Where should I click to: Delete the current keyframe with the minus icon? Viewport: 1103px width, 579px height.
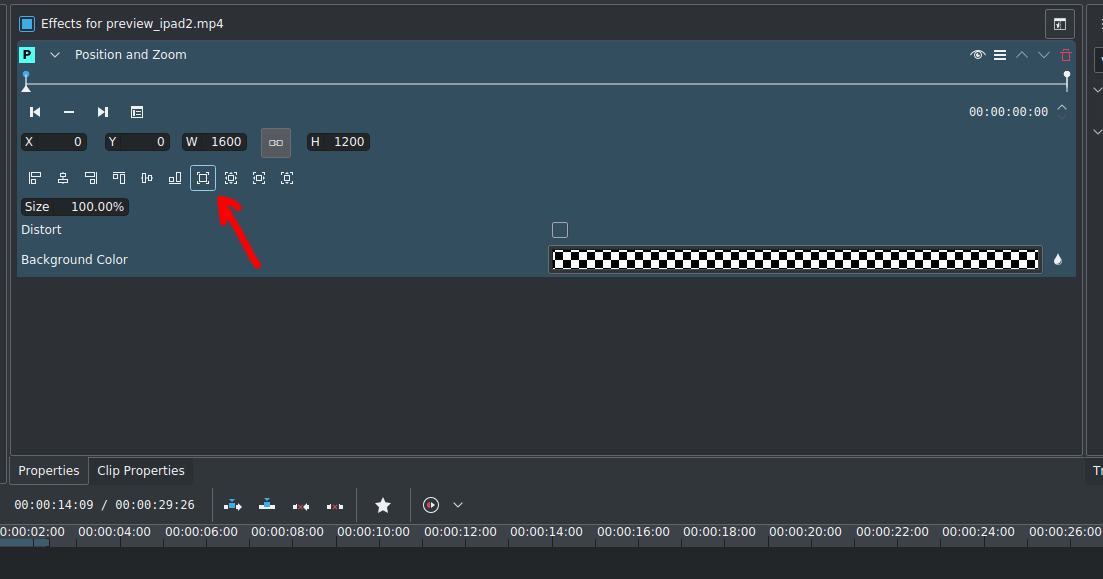click(x=68, y=112)
